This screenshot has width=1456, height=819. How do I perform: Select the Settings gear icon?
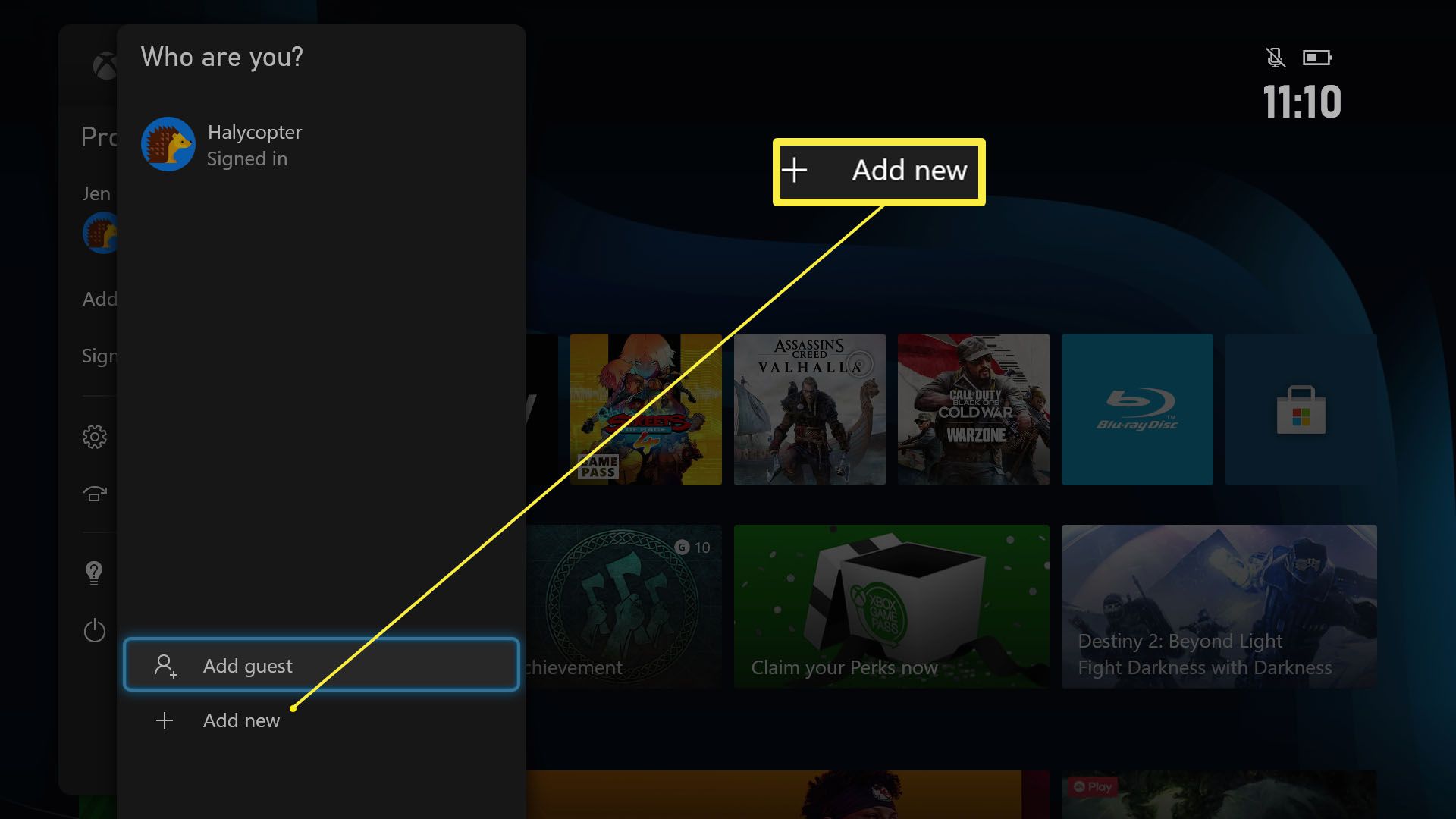94,437
